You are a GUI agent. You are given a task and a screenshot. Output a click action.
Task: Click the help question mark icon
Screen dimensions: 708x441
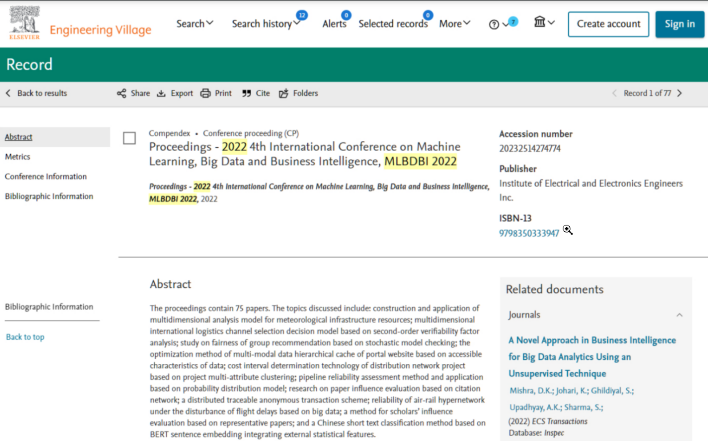494,24
